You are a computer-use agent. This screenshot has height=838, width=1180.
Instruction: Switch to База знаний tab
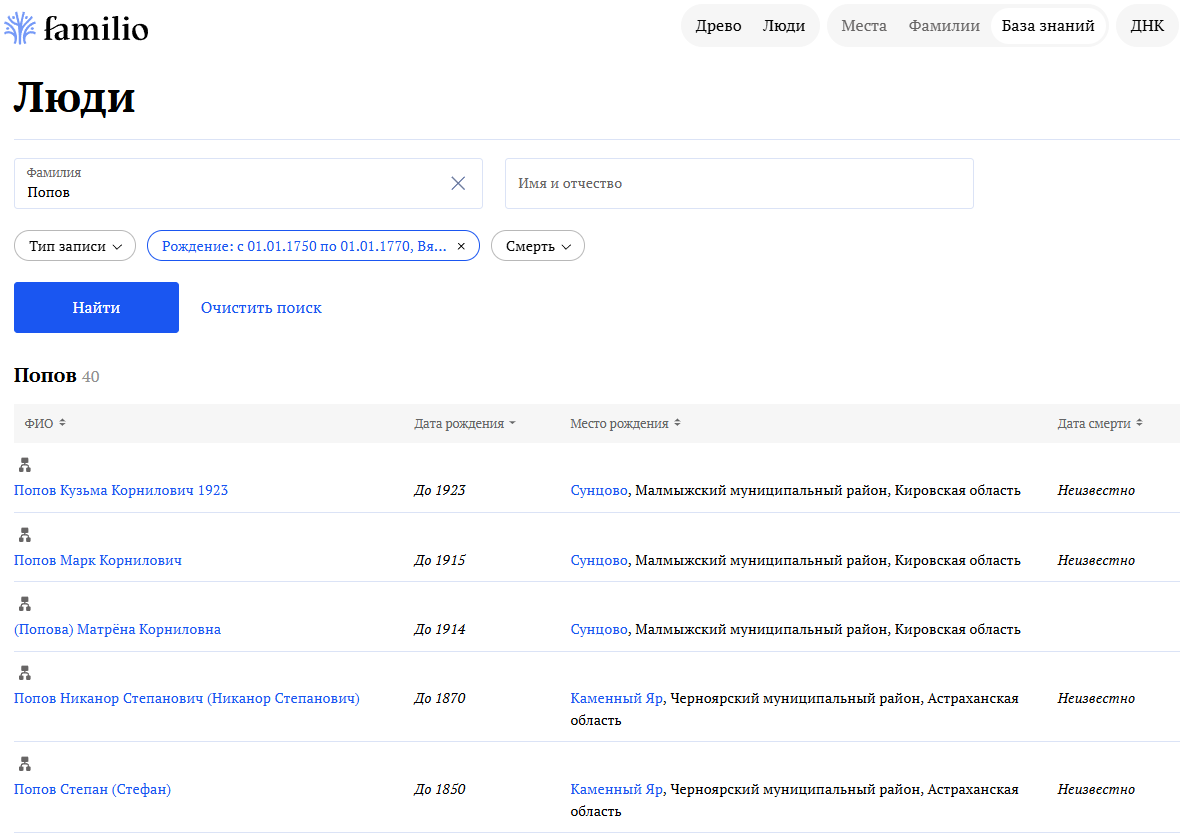click(1048, 26)
